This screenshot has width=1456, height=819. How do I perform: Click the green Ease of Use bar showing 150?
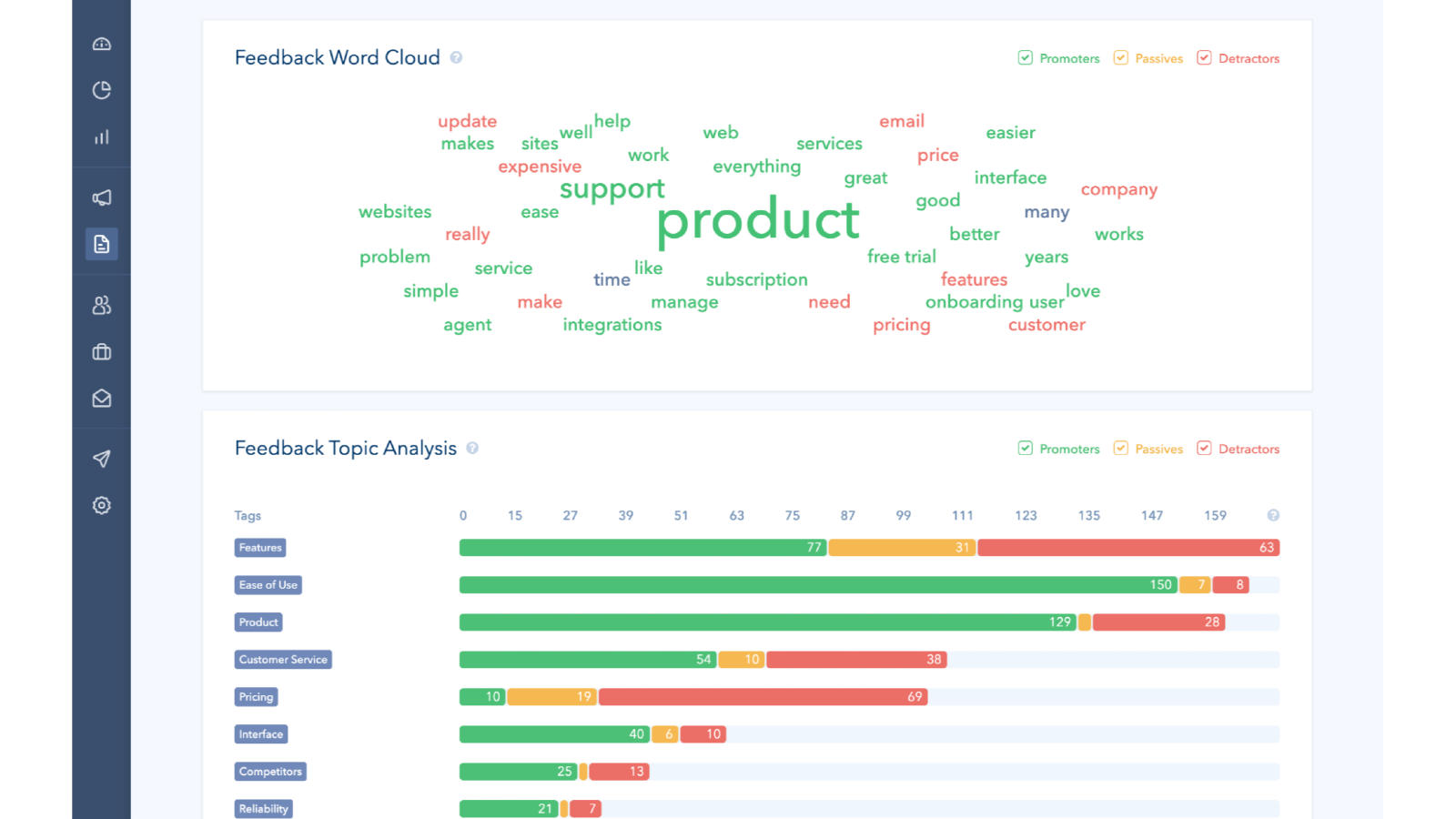(x=817, y=585)
